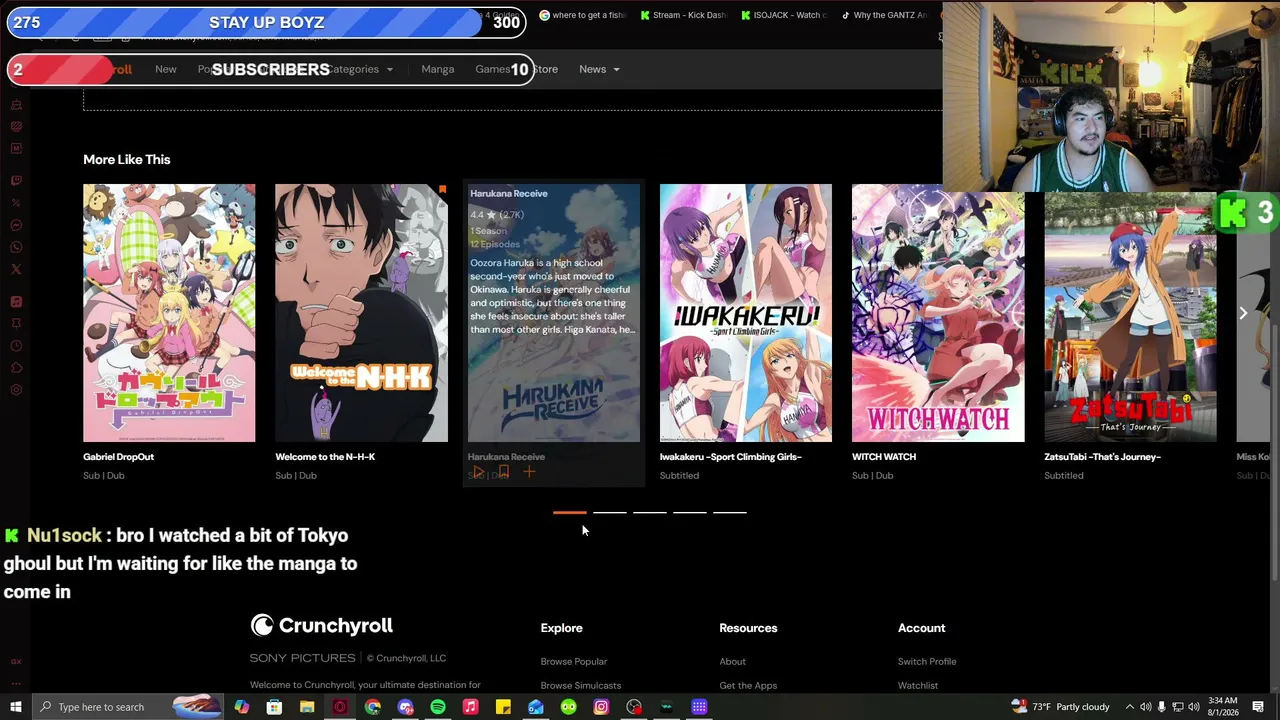Switch to 'Why the GANTZ' TikTok tab
1280x720 pixels.
(884, 15)
